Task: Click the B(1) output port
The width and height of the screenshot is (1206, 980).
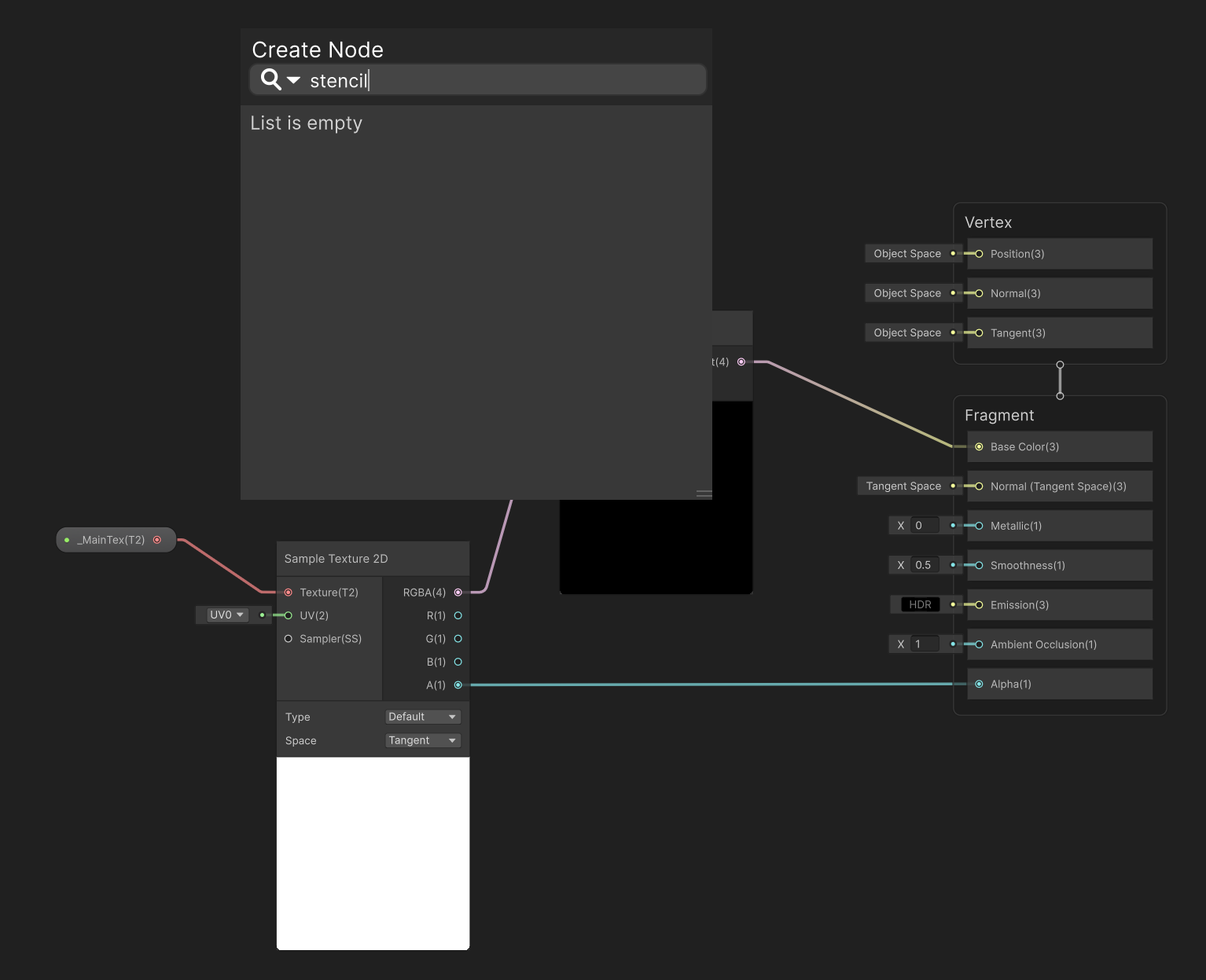Action: (458, 662)
